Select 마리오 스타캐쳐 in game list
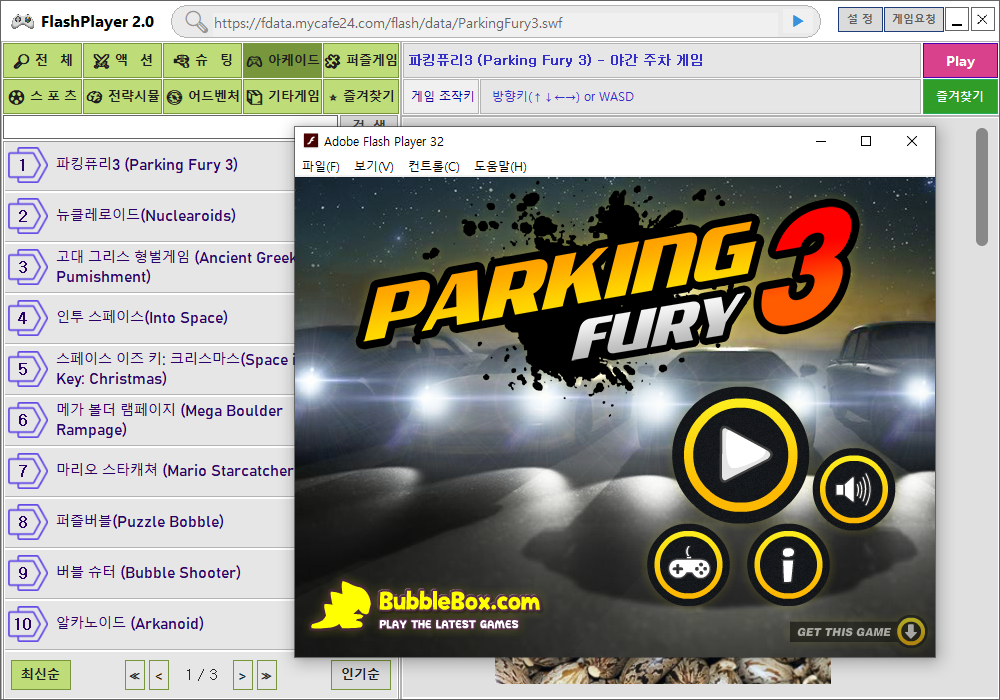The width and height of the screenshot is (1000, 700). tap(150, 471)
